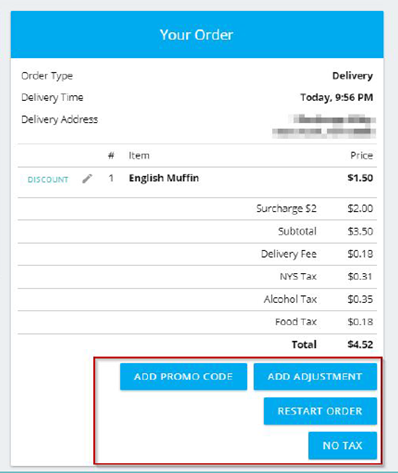The width and height of the screenshot is (398, 473).
Task: Click the blurred delivery address value
Action: (x=324, y=126)
